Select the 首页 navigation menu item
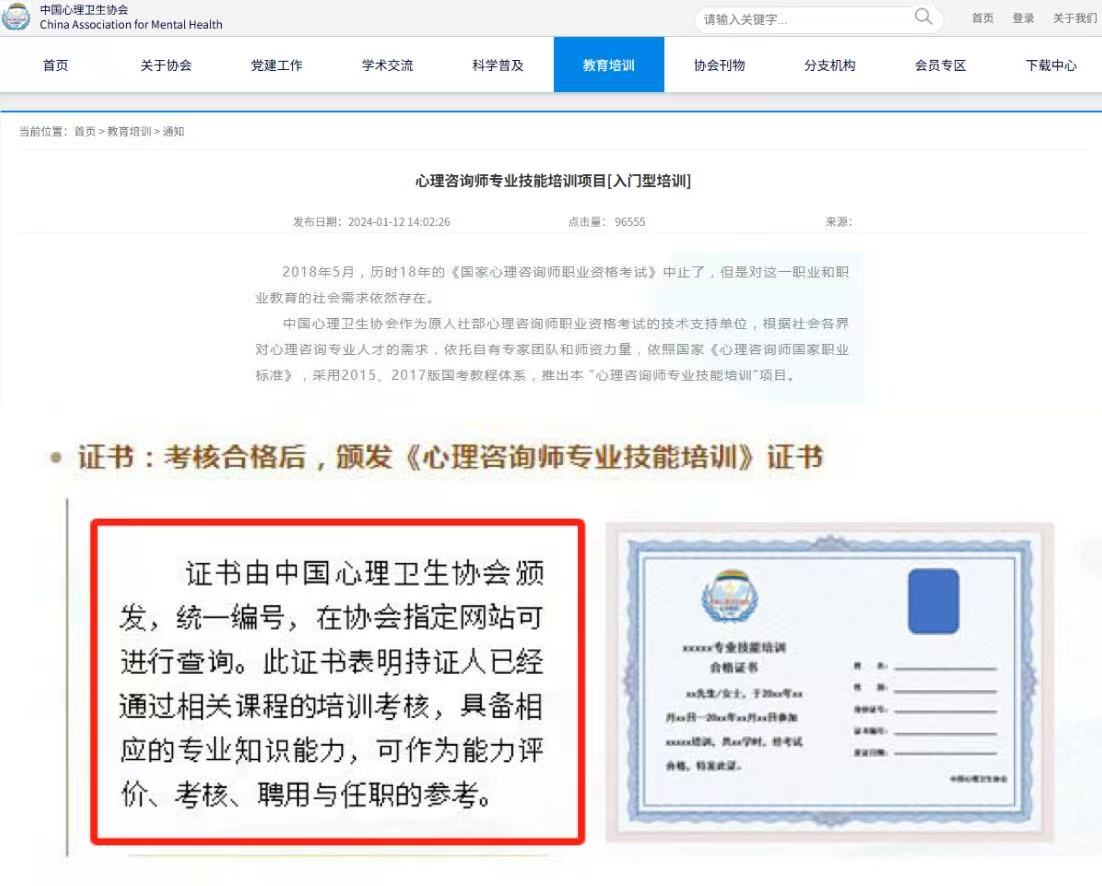Image resolution: width=1102 pixels, height=886 pixels. pyautogui.click(x=56, y=65)
